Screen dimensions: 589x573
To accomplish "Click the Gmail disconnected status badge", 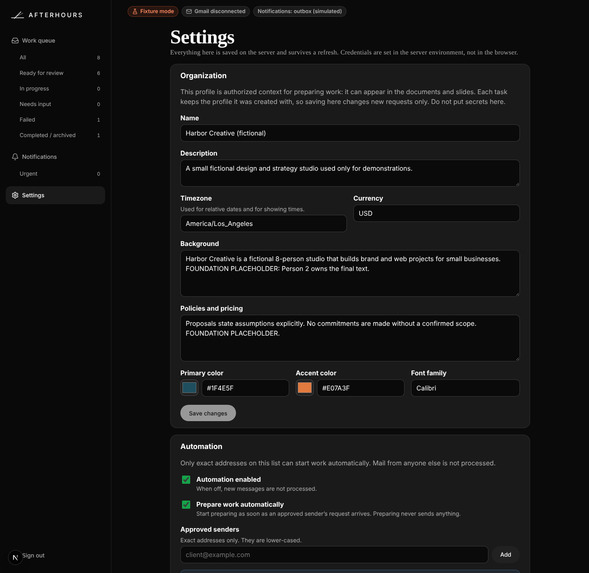I will tap(216, 12).
